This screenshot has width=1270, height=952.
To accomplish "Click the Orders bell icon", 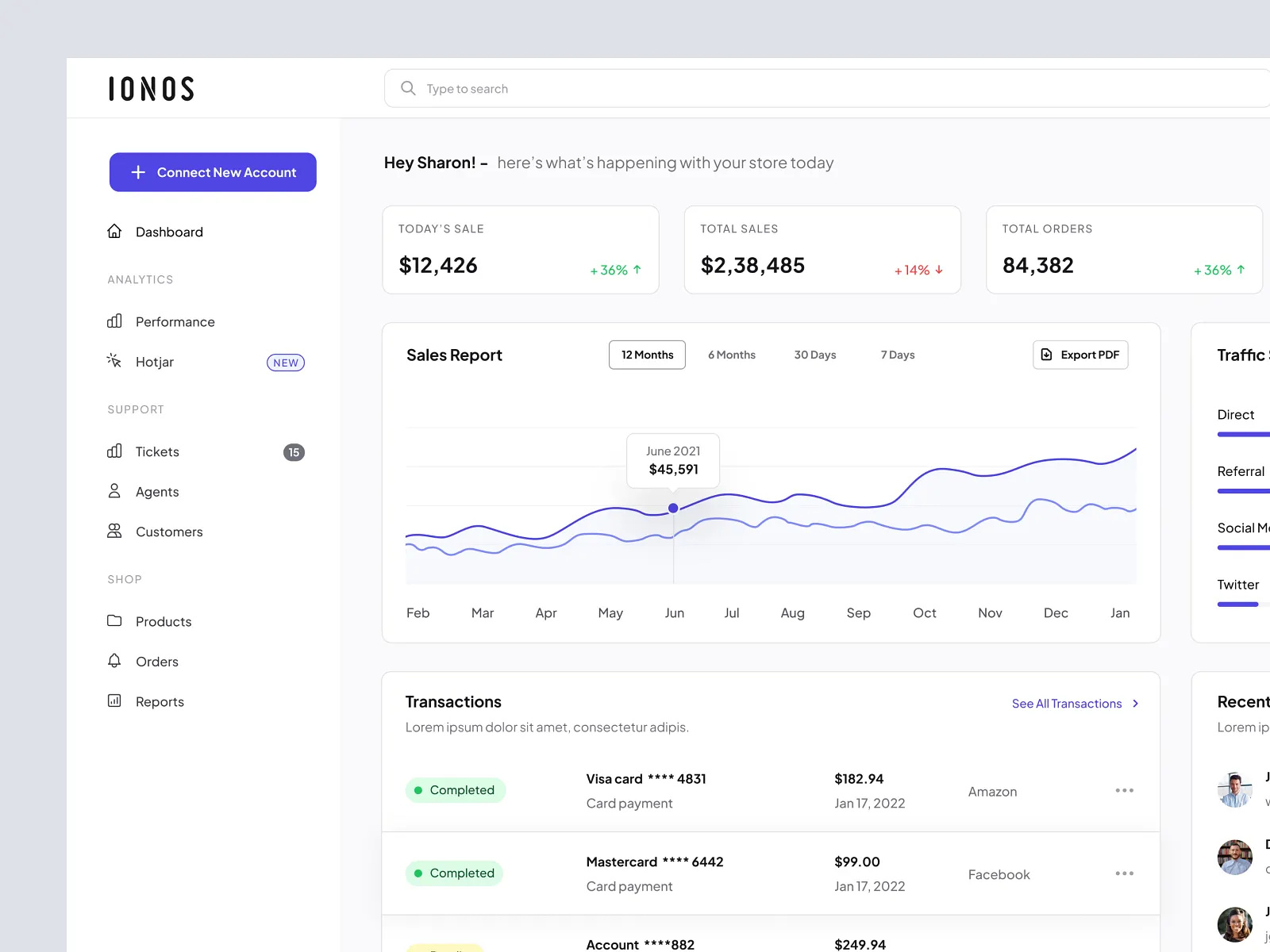I will (x=114, y=660).
